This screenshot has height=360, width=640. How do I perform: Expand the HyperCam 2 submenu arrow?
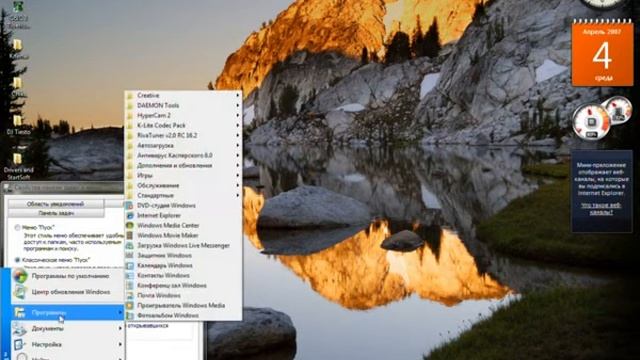(x=238, y=115)
